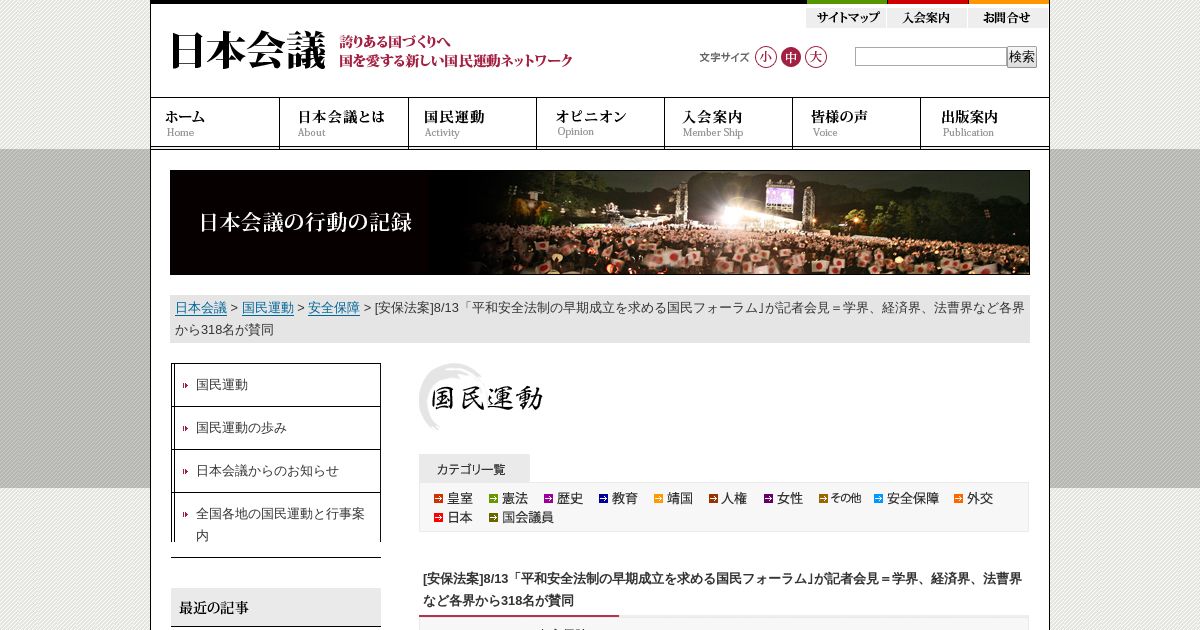The height and width of the screenshot is (630, 1200).
Task: Open 国民運動 Activity menu
Action: pyautogui.click(x=472, y=123)
